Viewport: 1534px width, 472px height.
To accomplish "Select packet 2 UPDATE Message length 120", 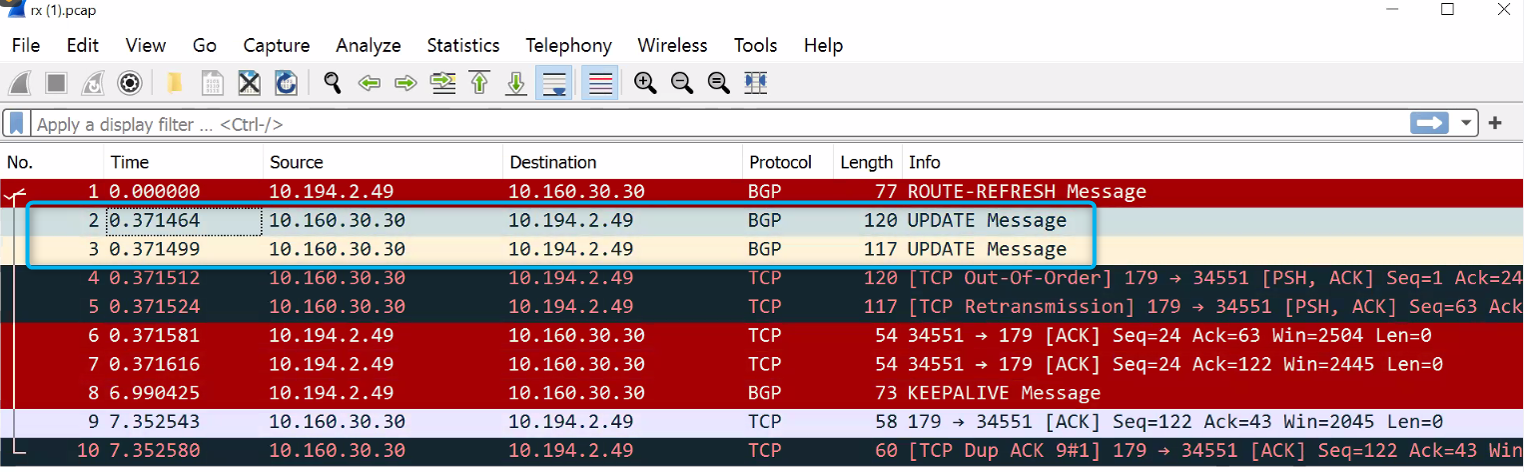I will [x=762, y=220].
